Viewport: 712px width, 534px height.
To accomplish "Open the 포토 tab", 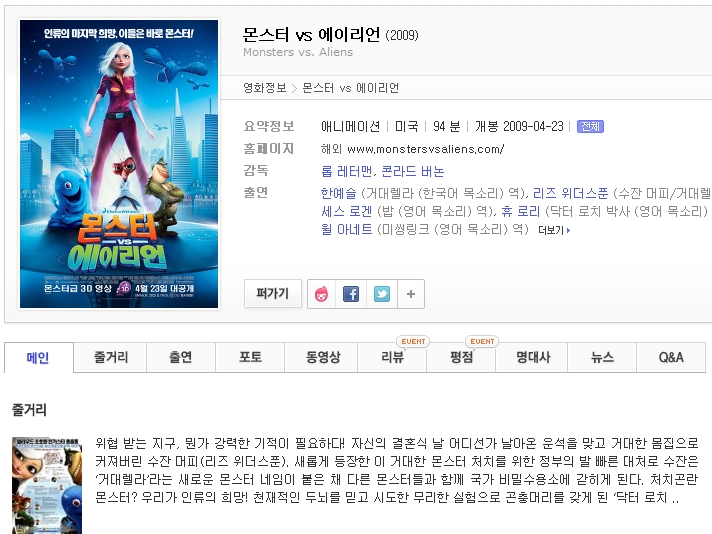I will pyautogui.click(x=250, y=357).
